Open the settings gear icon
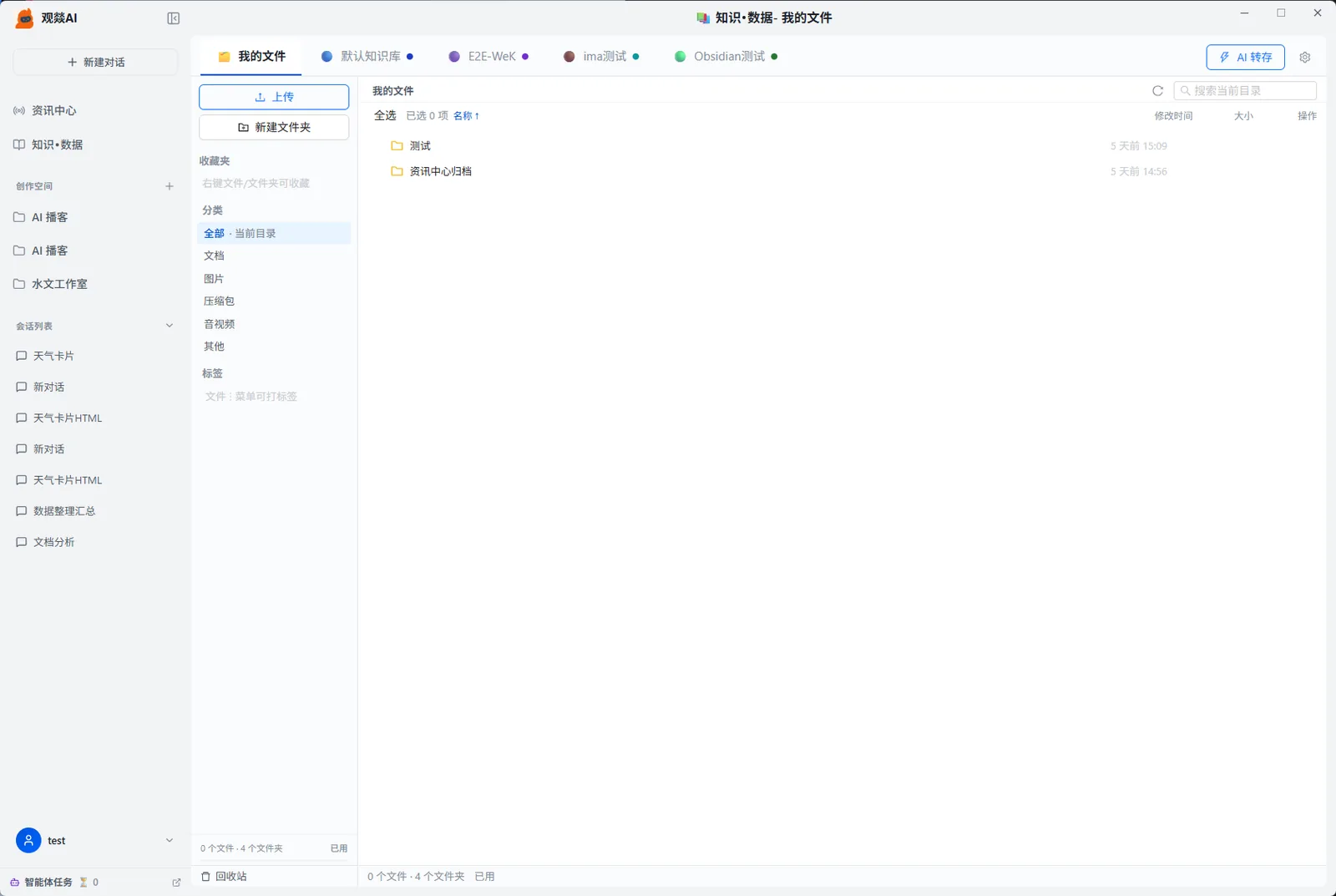Screen dimensions: 1336x896 coord(1305,58)
